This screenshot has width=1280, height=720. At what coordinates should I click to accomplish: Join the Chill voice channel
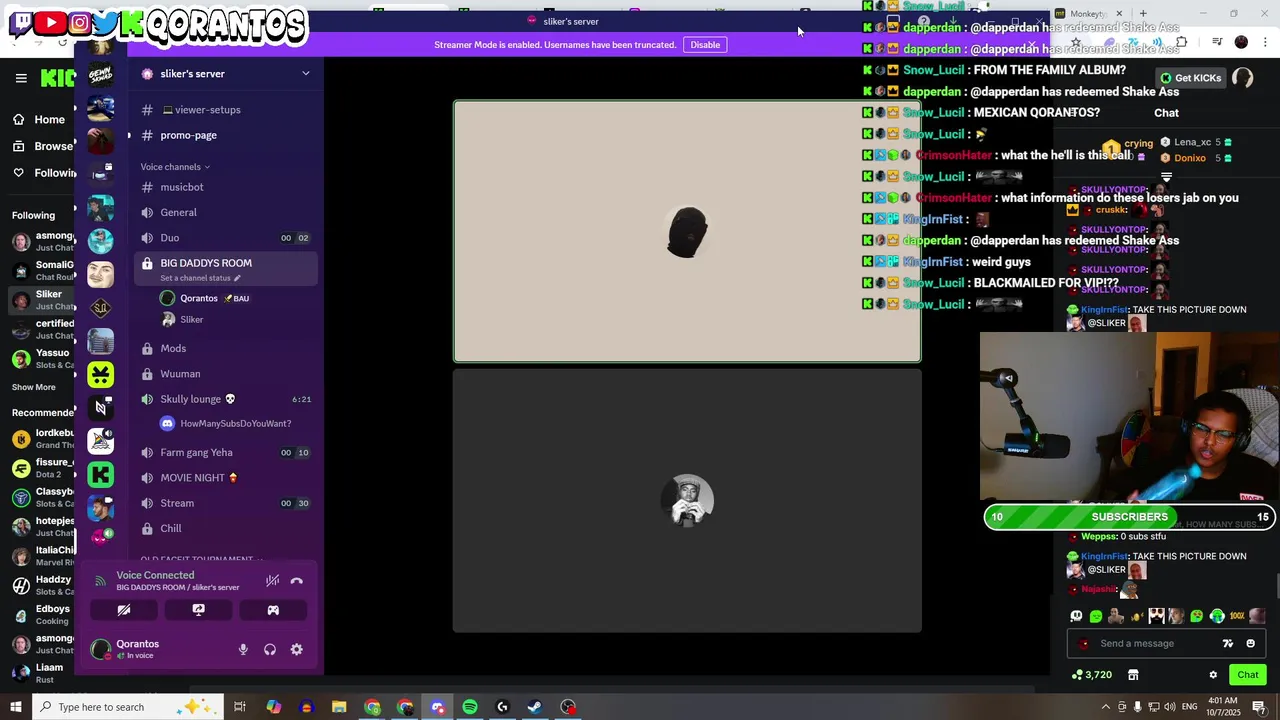[226, 528]
